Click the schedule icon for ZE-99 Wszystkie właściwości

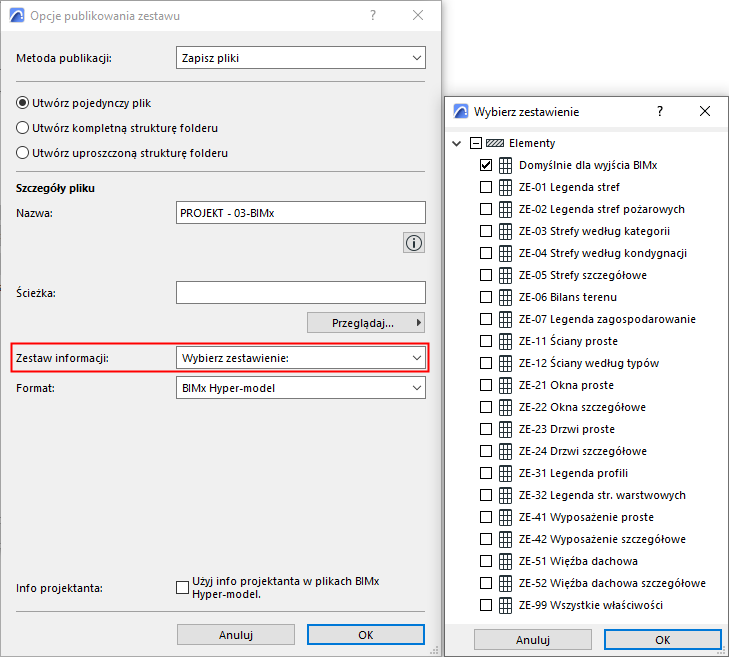pos(505,605)
